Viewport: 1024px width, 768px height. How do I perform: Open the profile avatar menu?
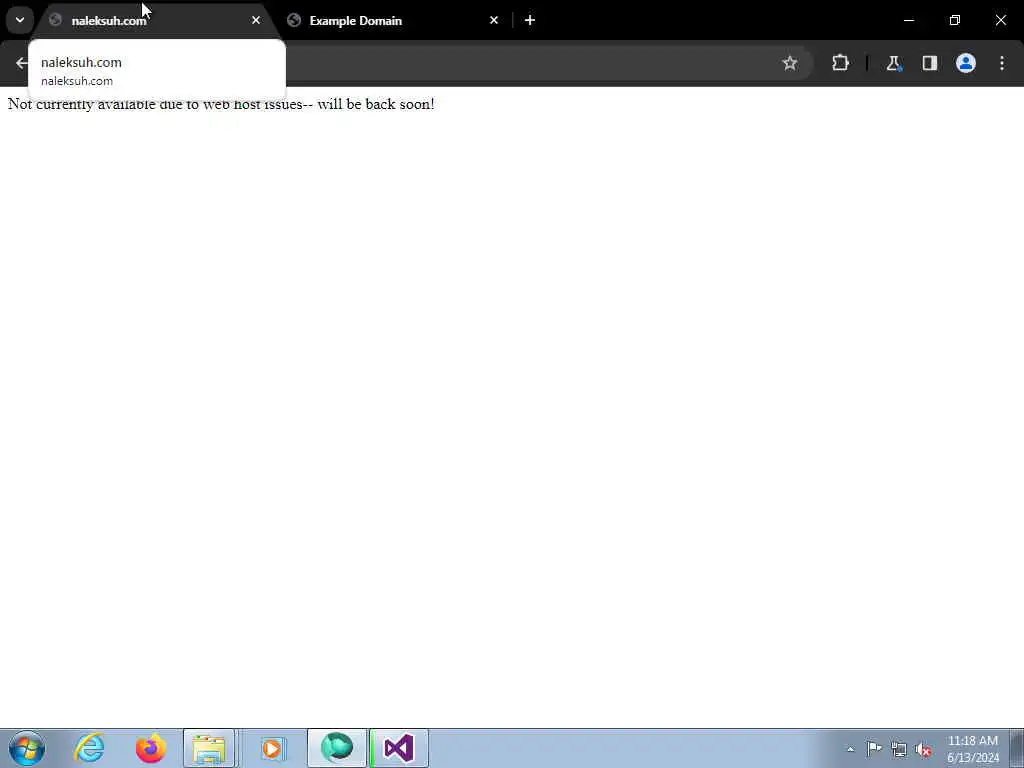pyautogui.click(x=966, y=63)
